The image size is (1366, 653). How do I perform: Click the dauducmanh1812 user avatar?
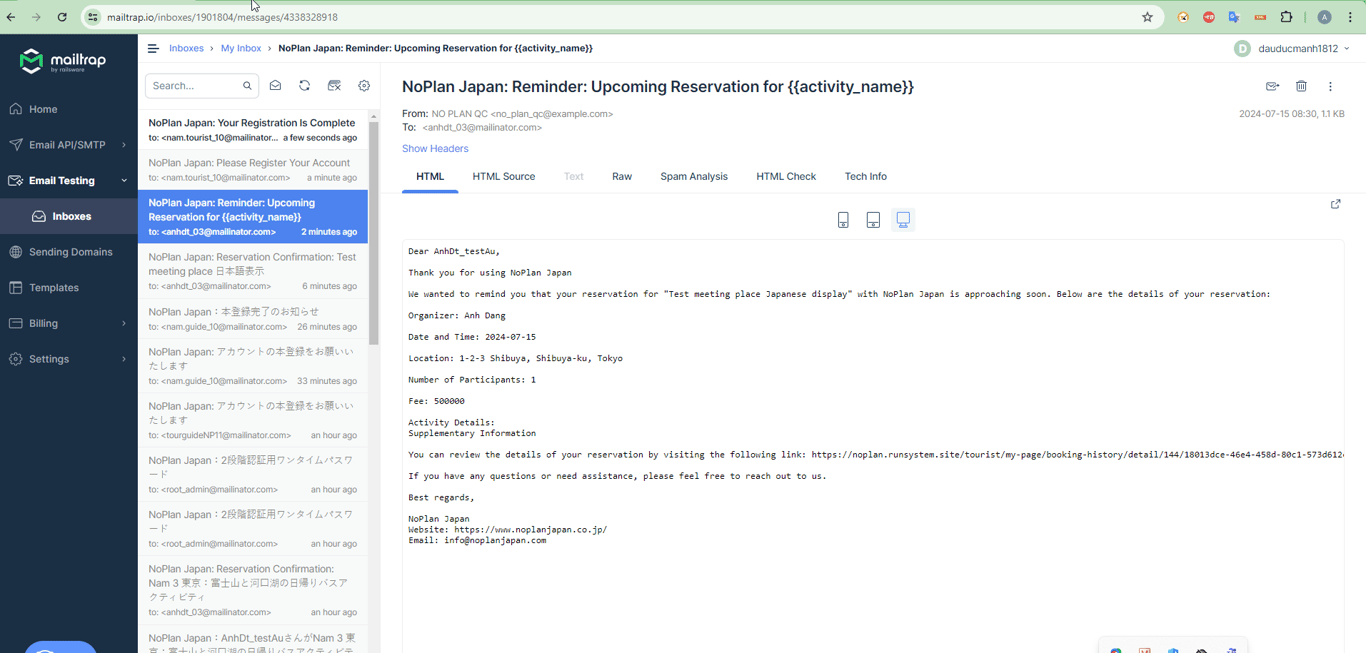click(x=1242, y=48)
